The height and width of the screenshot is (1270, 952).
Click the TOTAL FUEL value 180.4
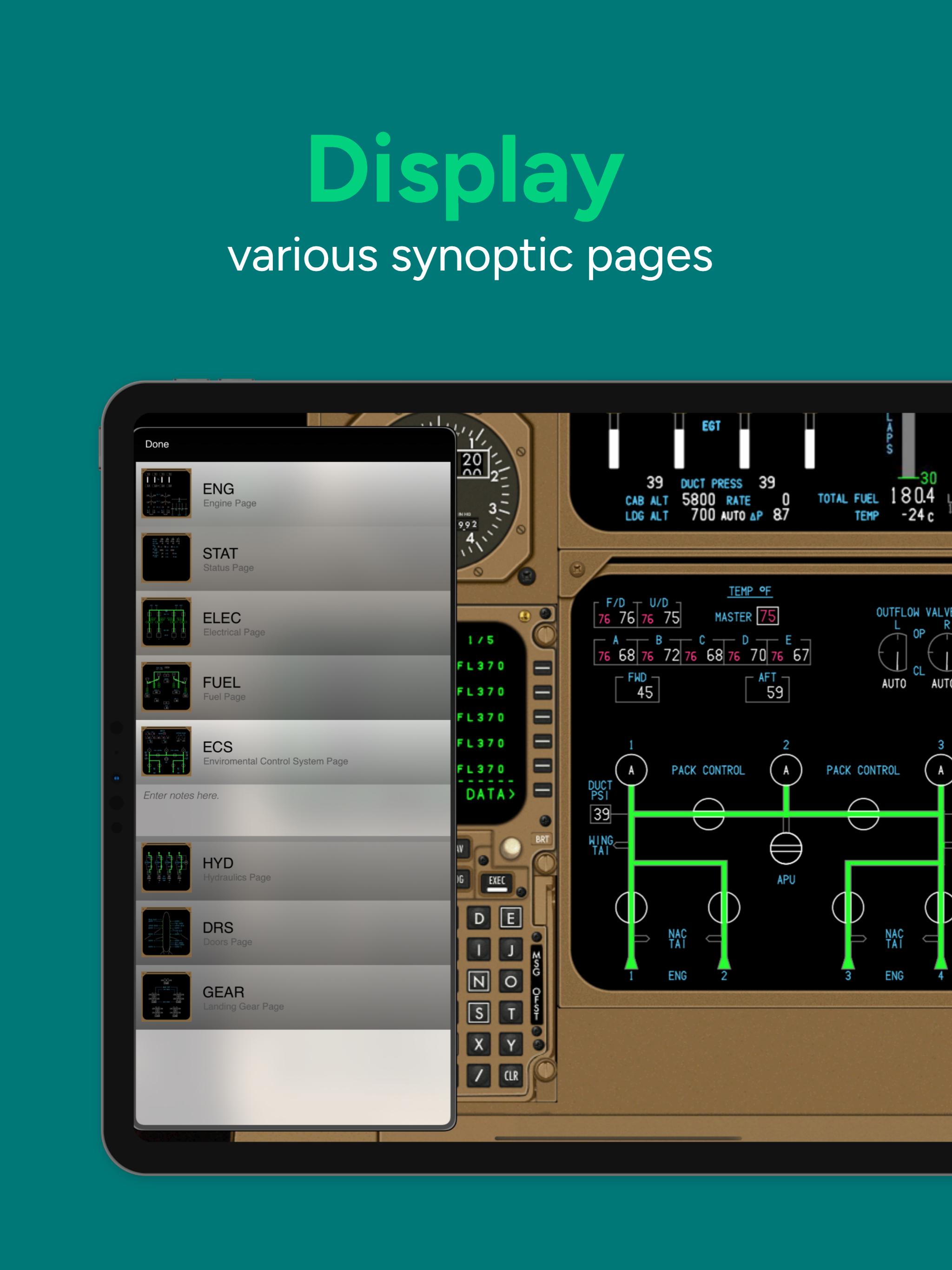912,495
